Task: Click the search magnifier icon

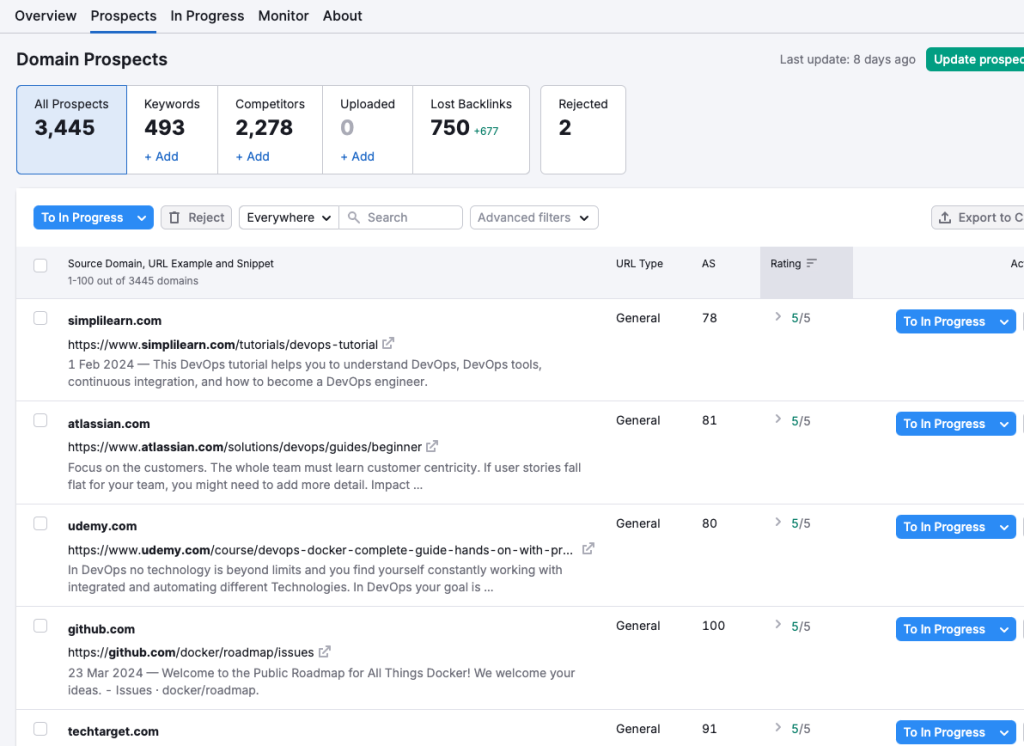Action: (354, 217)
